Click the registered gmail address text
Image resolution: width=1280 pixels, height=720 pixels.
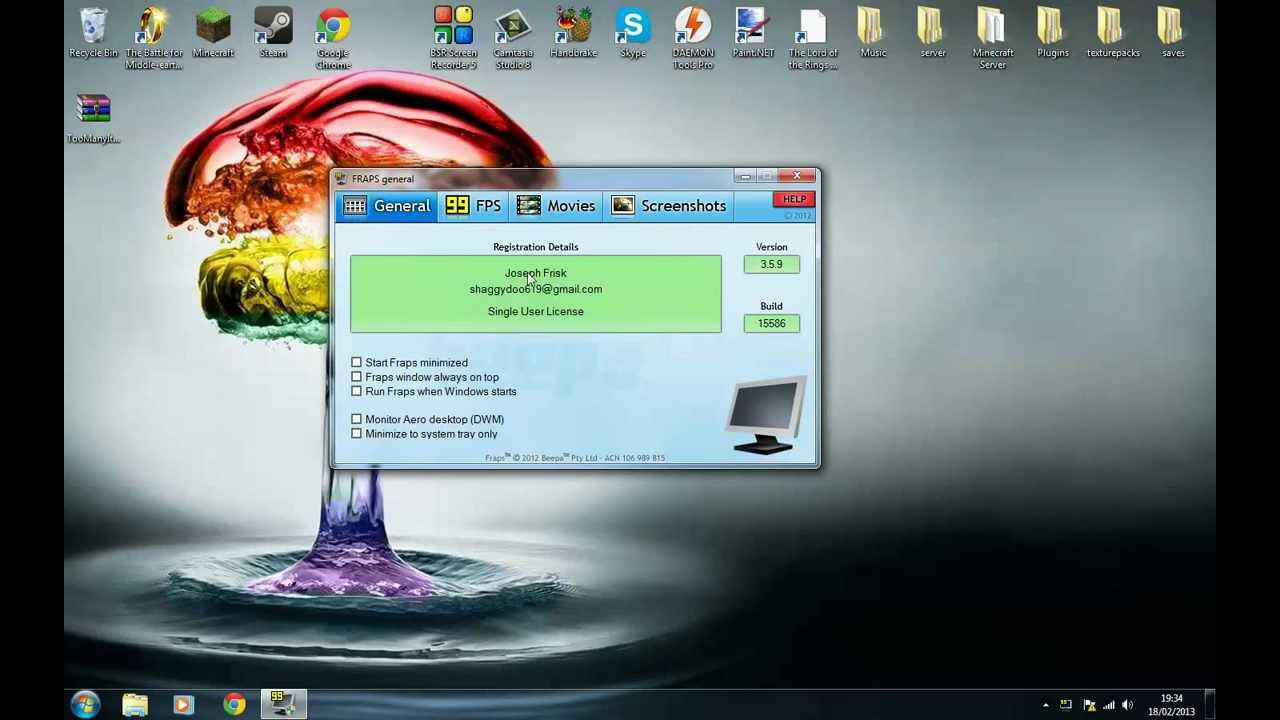pyautogui.click(x=535, y=289)
